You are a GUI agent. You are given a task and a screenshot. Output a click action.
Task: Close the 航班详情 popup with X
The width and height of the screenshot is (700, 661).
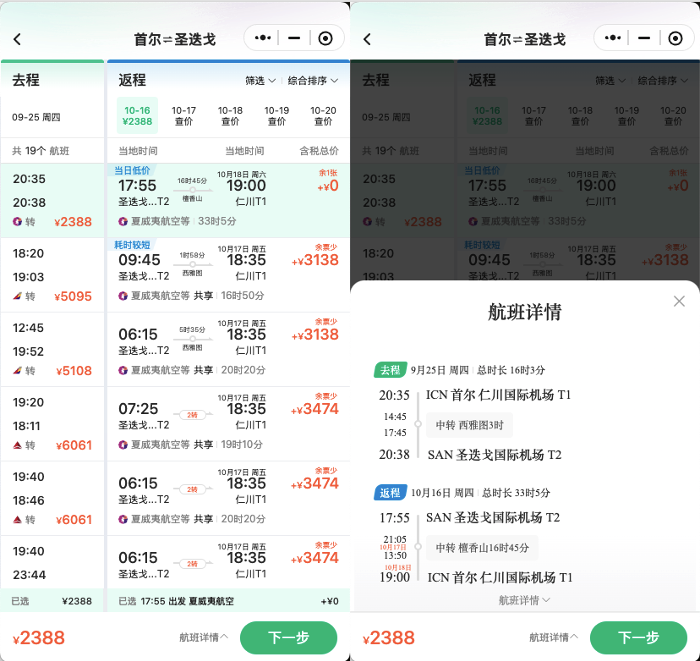[679, 301]
